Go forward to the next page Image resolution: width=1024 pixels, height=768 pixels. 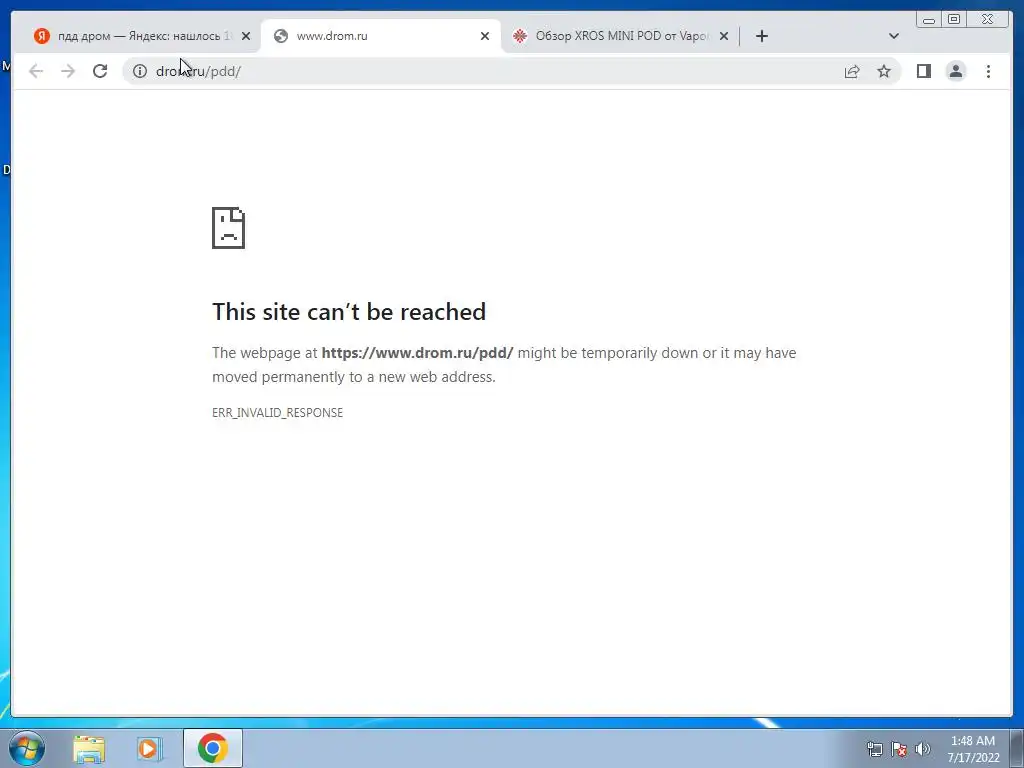click(x=68, y=71)
